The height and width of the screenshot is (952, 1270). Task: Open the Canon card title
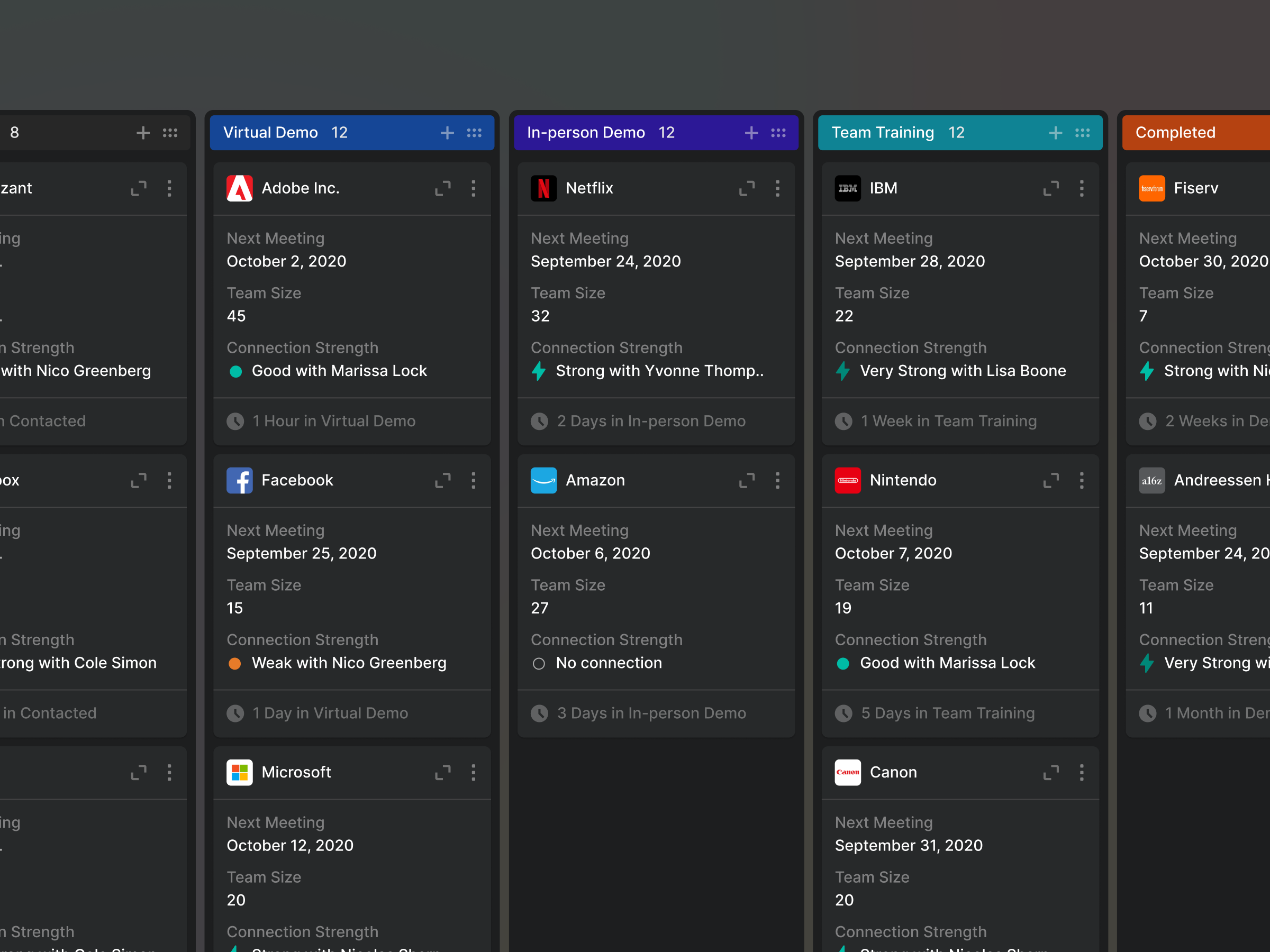(893, 772)
